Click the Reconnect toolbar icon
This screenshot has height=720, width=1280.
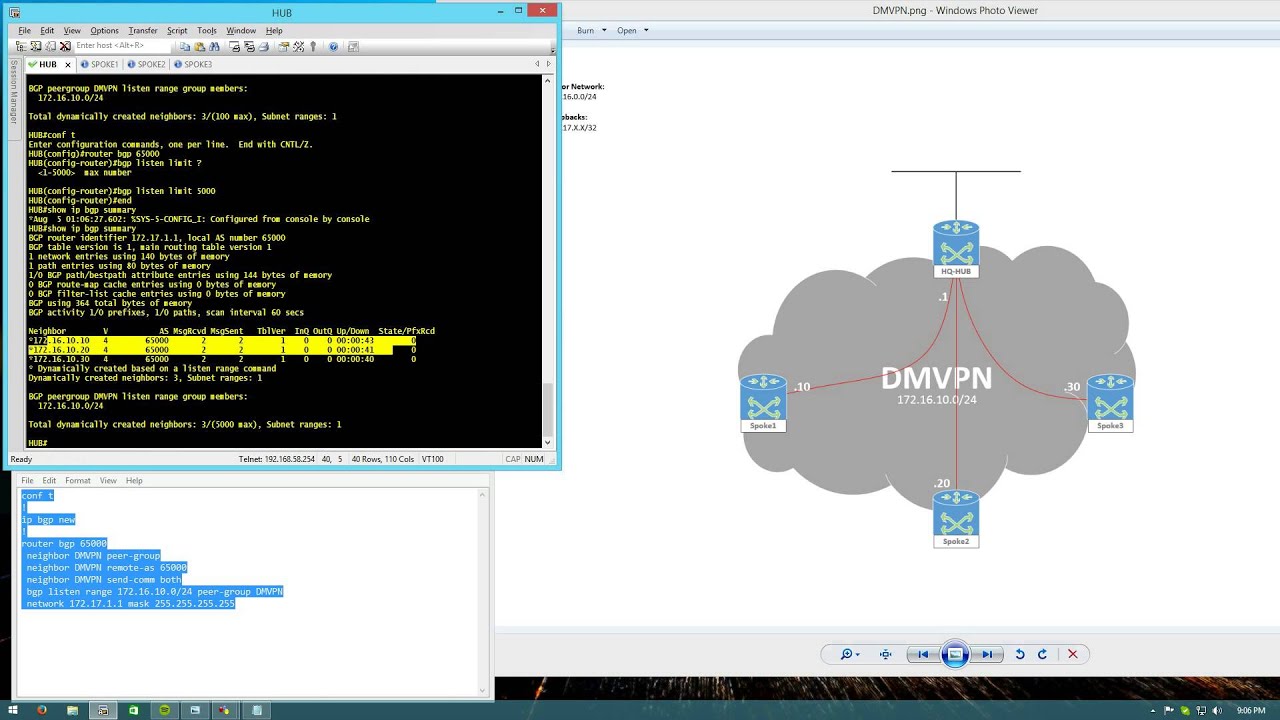(x=51, y=46)
